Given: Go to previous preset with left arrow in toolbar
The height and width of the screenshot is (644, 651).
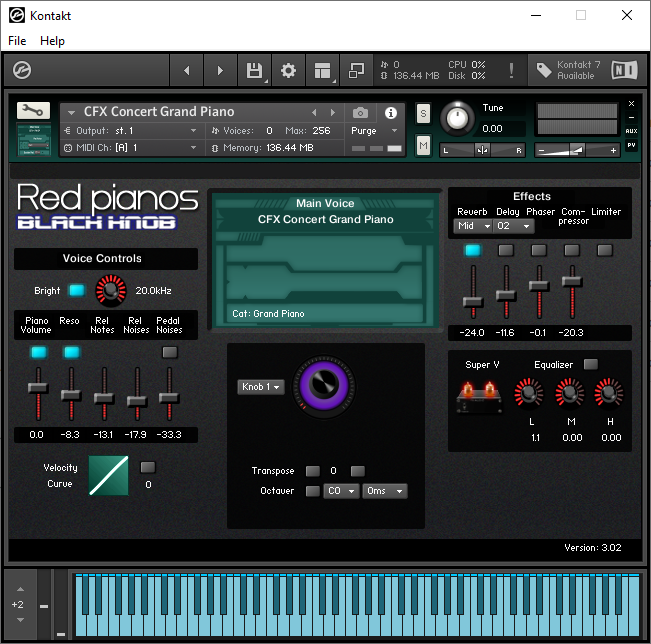Looking at the screenshot, I should click(186, 70).
